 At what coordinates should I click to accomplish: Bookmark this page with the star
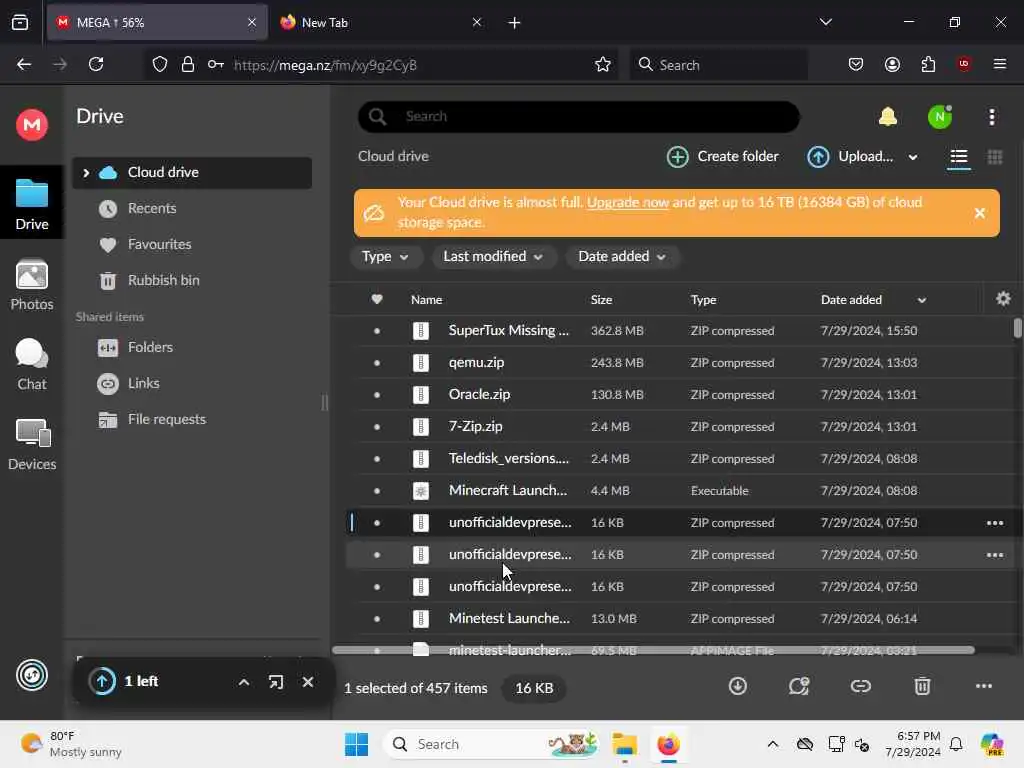[603, 64]
